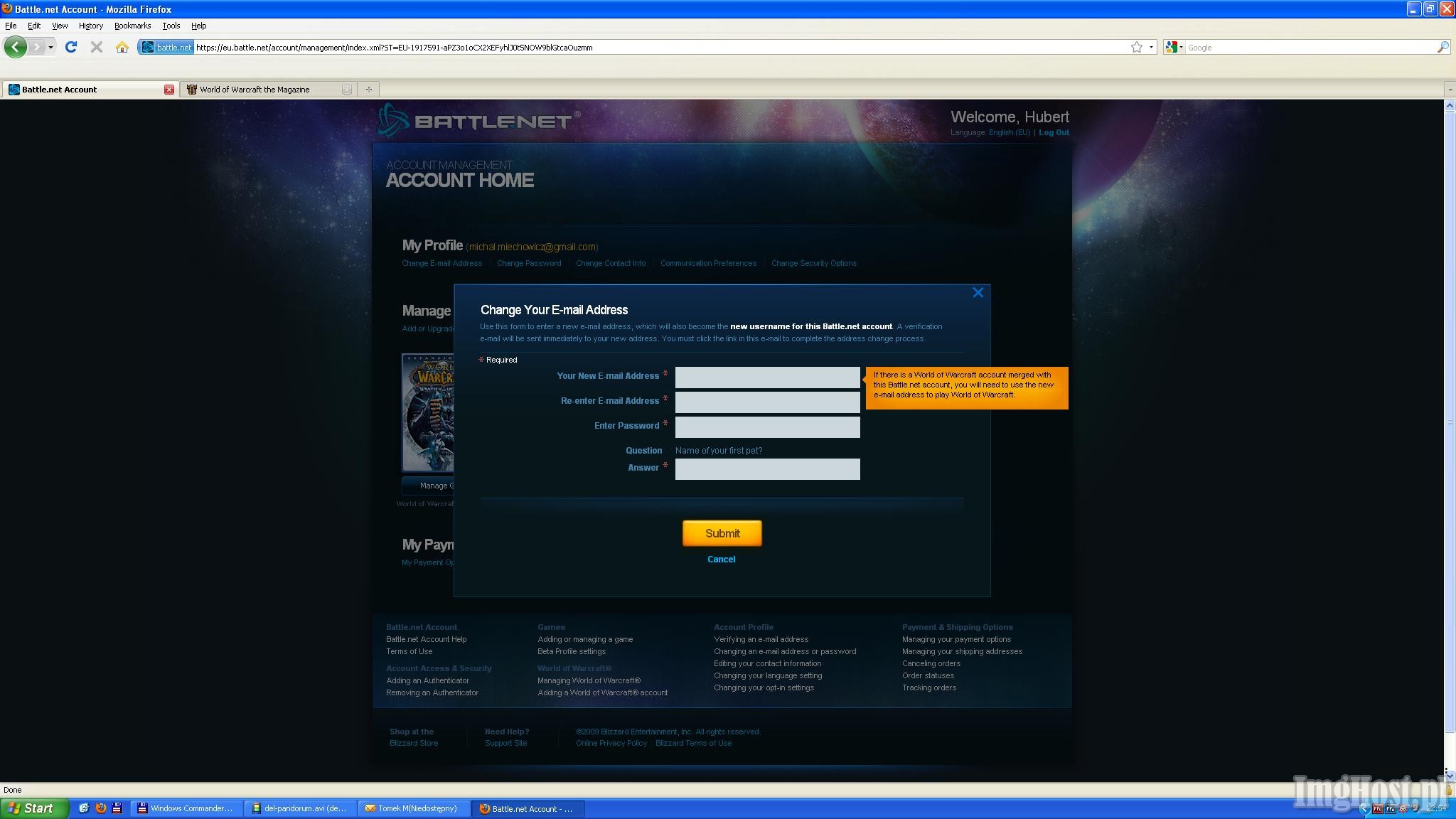This screenshot has width=1456, height=819.
Task: Click the Enter Password field
Action: tap(767, 427)
